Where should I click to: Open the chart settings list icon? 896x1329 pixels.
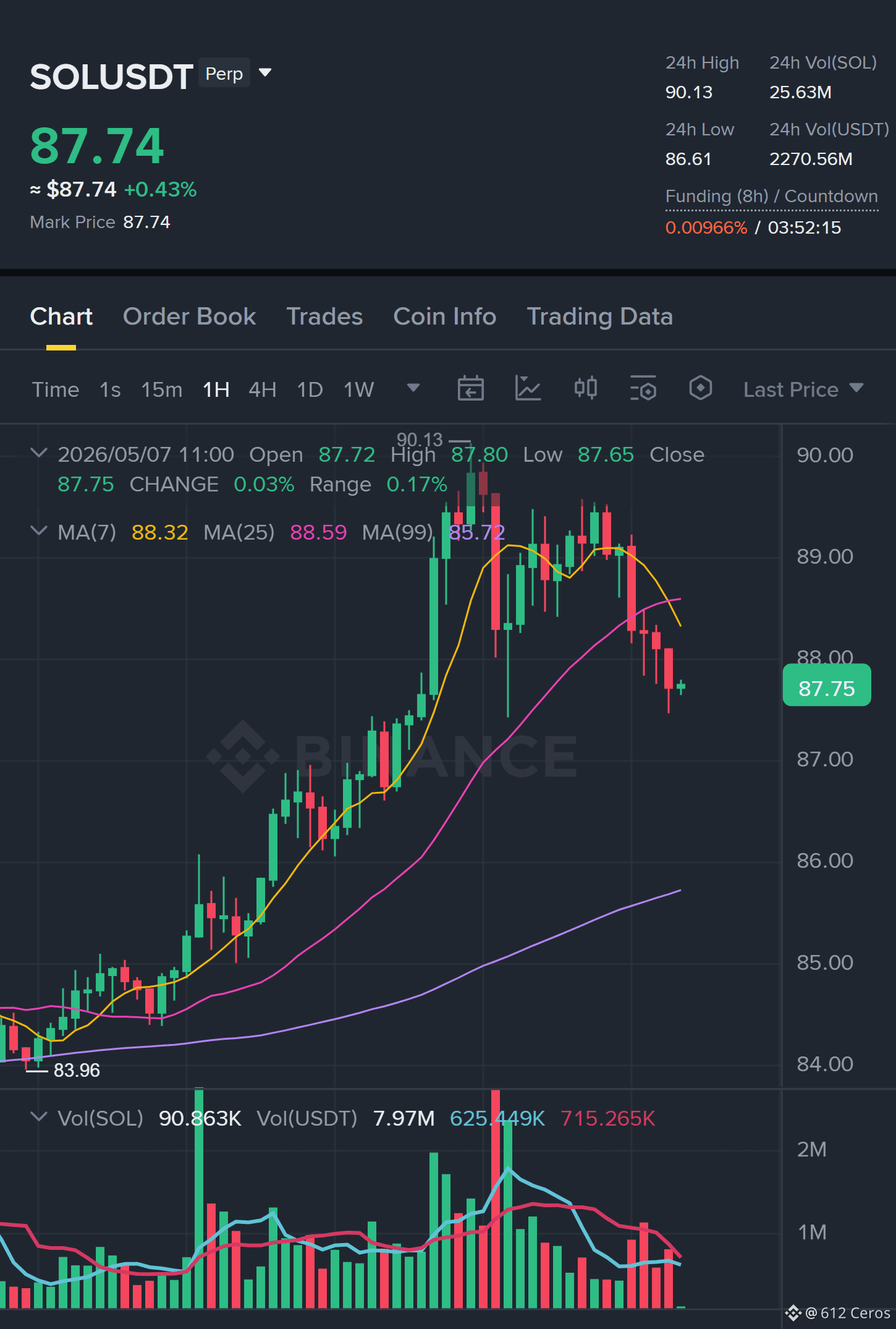click(643, 389)
